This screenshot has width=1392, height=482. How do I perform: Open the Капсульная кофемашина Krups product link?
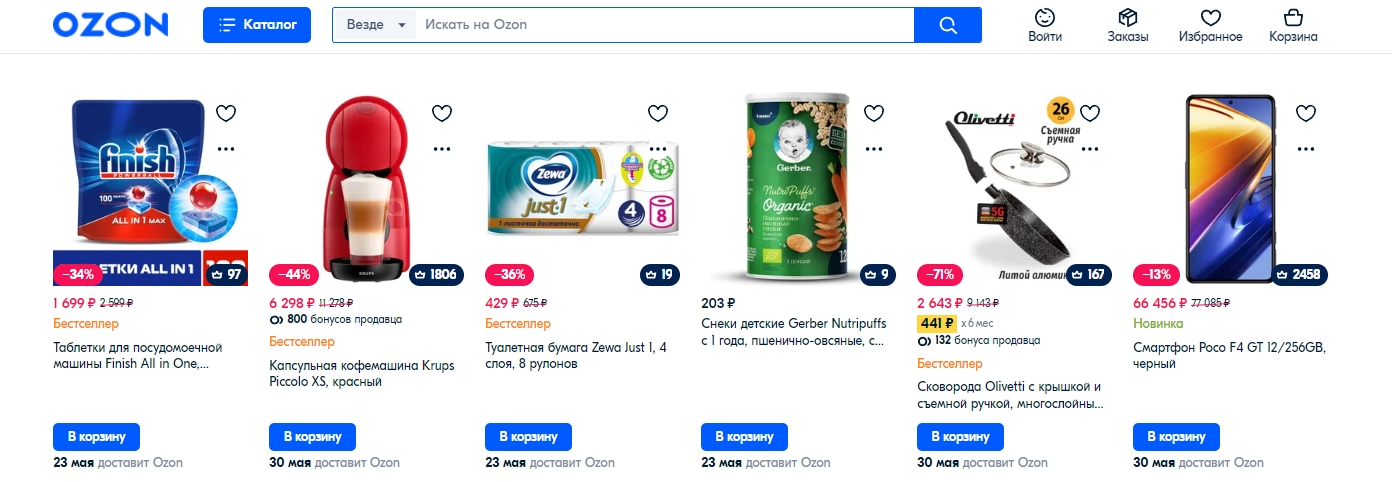(x=361, y=373)
